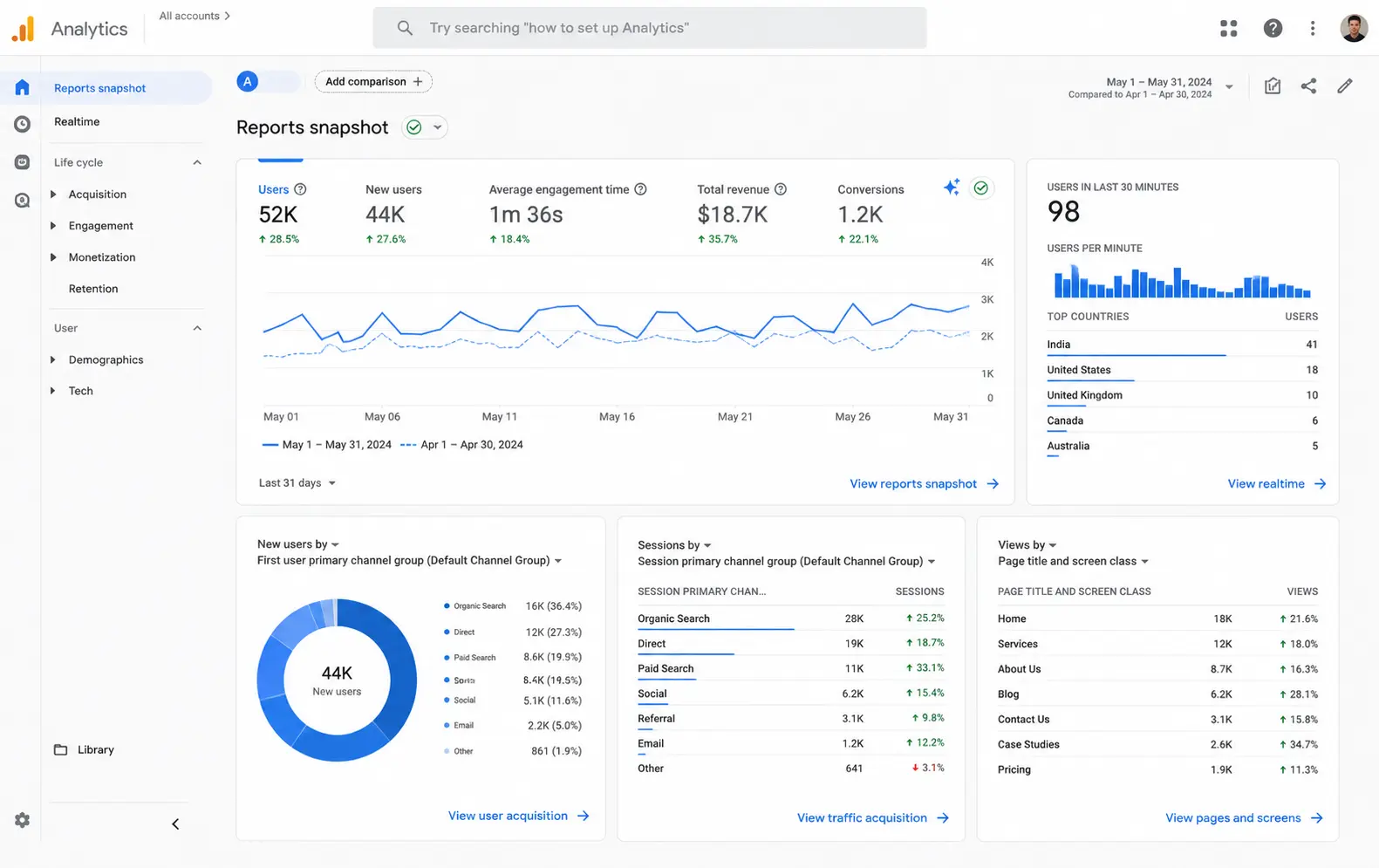The height and width of the screenshot is (868, 1379).
Task: Open the Advertising icon in left rail
Action: 22,201
